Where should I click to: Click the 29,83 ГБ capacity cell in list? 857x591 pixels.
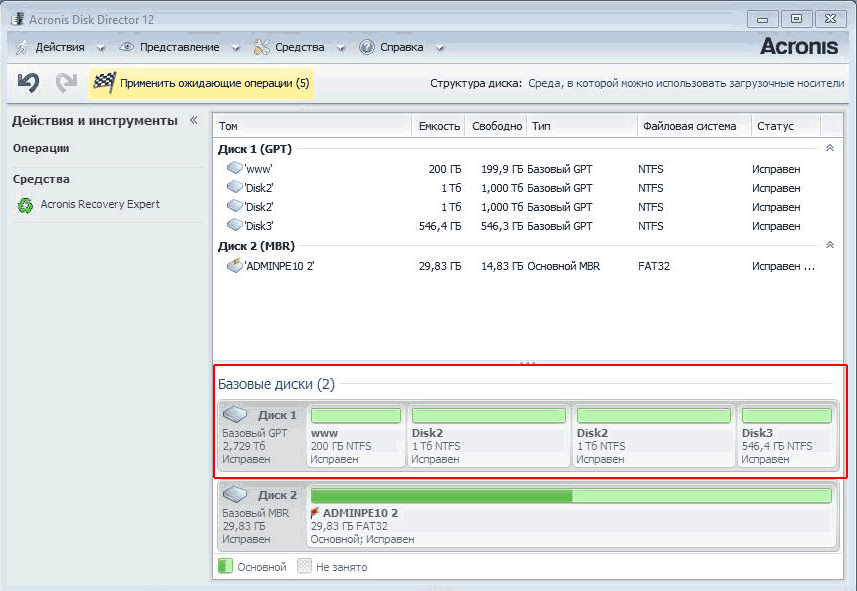tap(440, 266)
